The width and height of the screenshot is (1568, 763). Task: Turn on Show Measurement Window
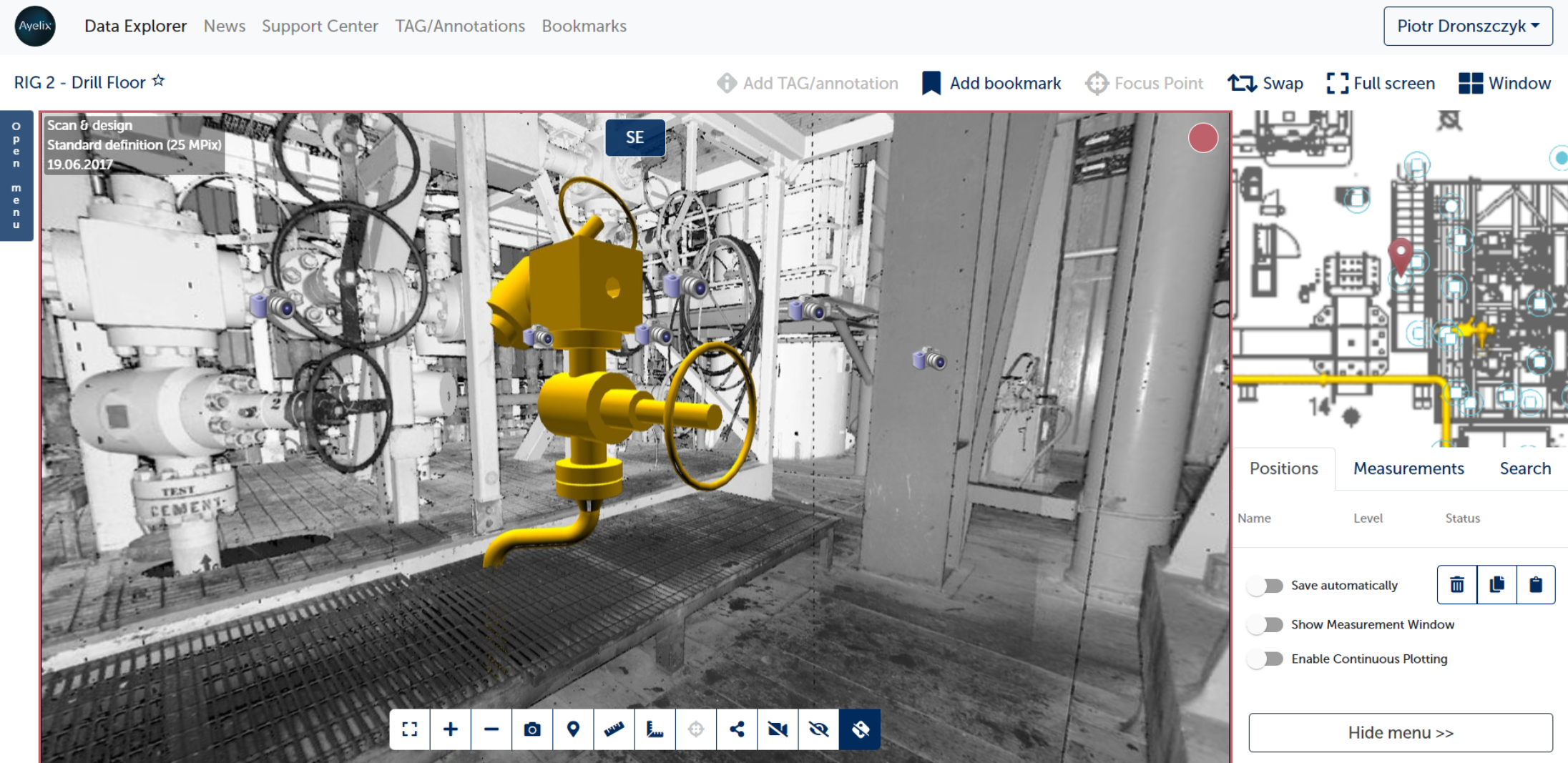(1266, 625)
